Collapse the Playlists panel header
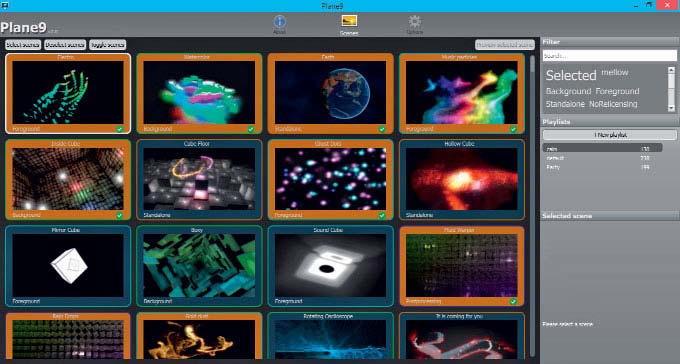680x364 pixels. pyautogui.click(x=610, y=122)
